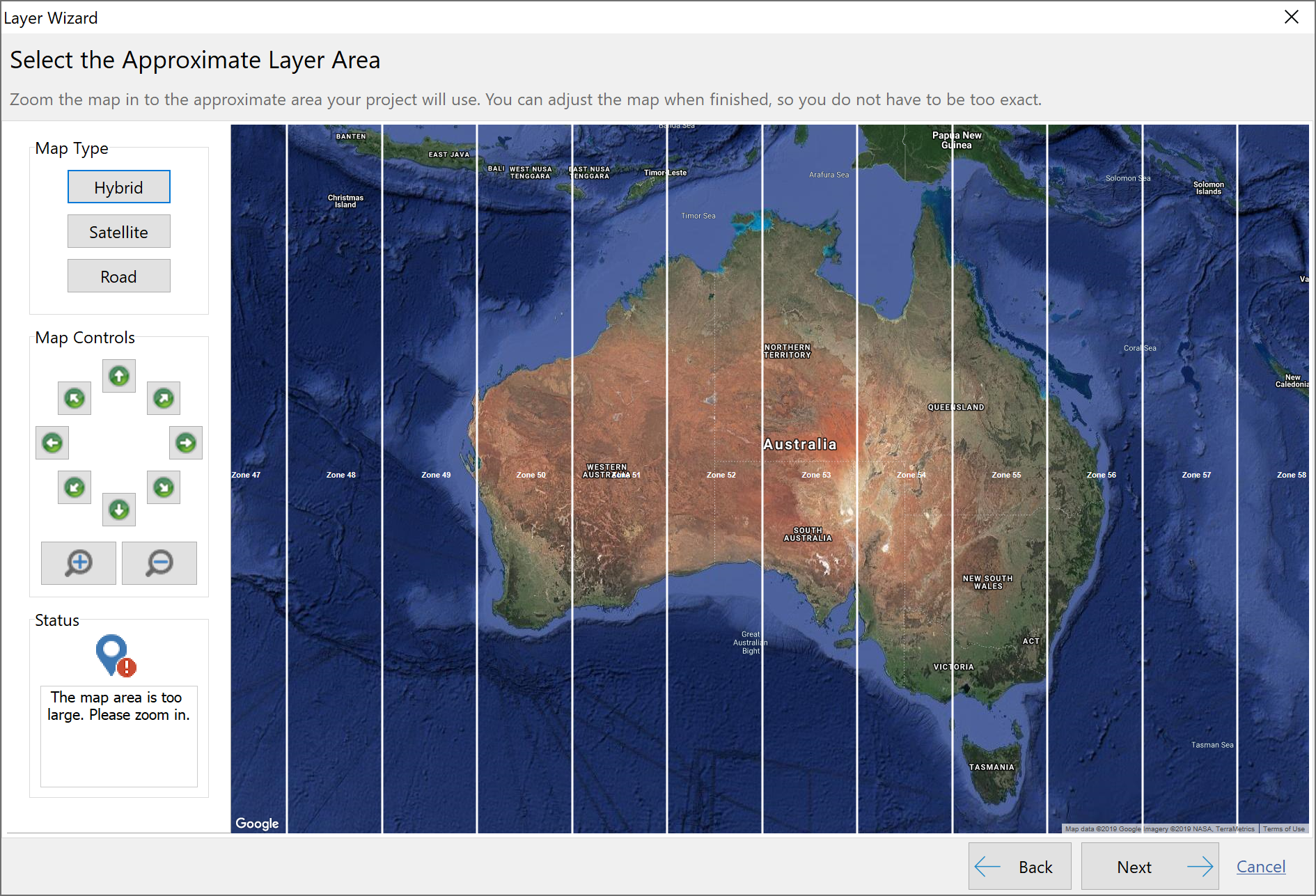Pan the map up-left with the arrow
This screenshot has width=1316, height=896.
75,398
